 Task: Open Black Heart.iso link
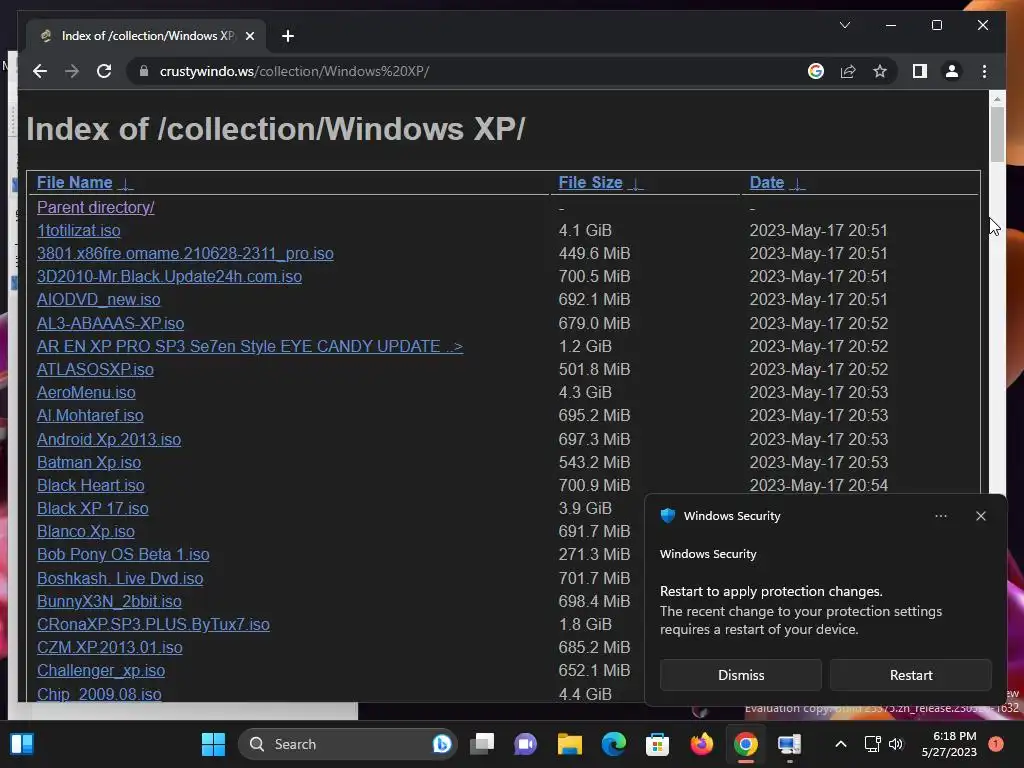tap(91, 485)
